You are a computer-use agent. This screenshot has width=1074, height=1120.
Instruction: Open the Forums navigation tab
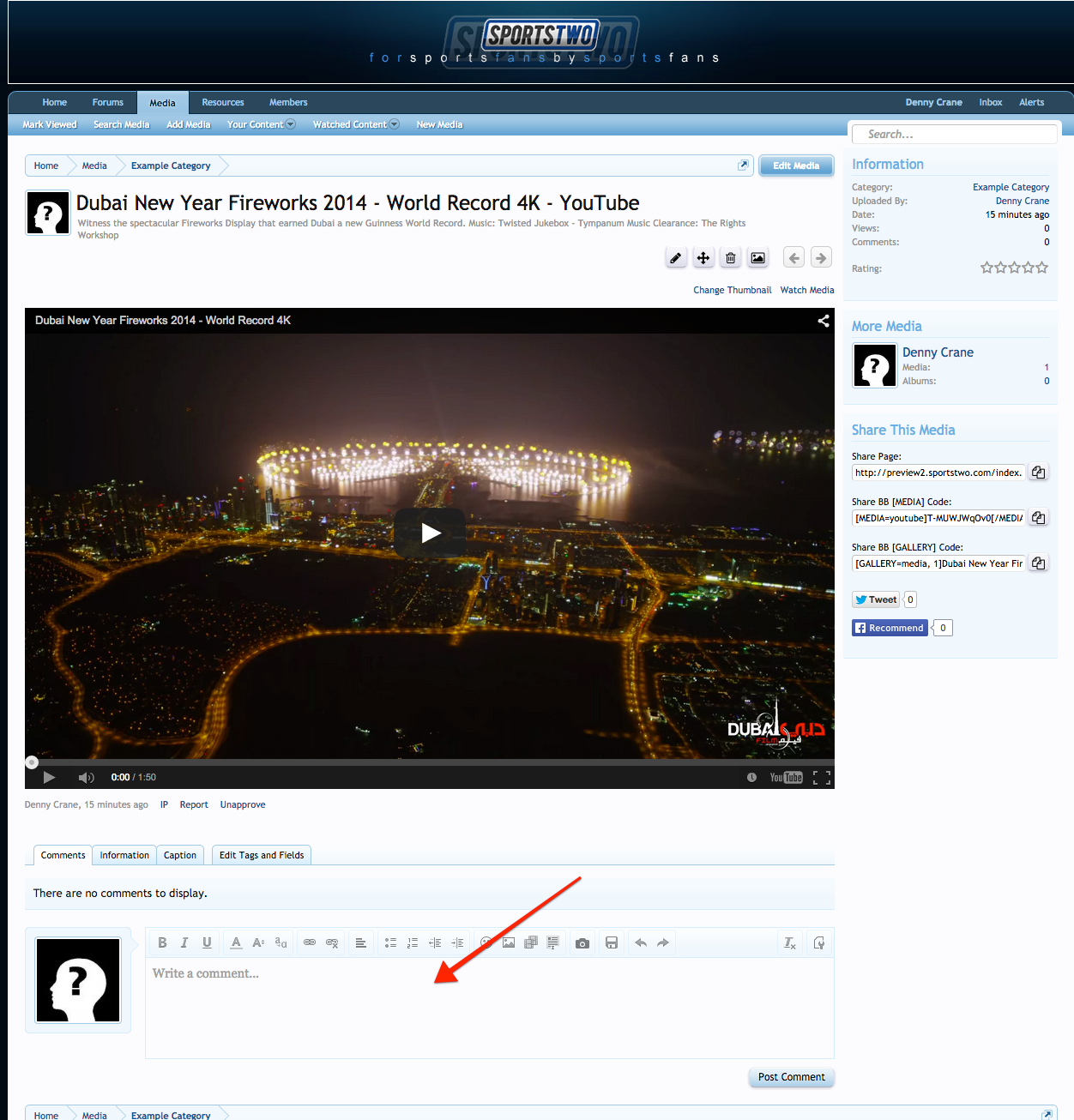tap(108, 102)
